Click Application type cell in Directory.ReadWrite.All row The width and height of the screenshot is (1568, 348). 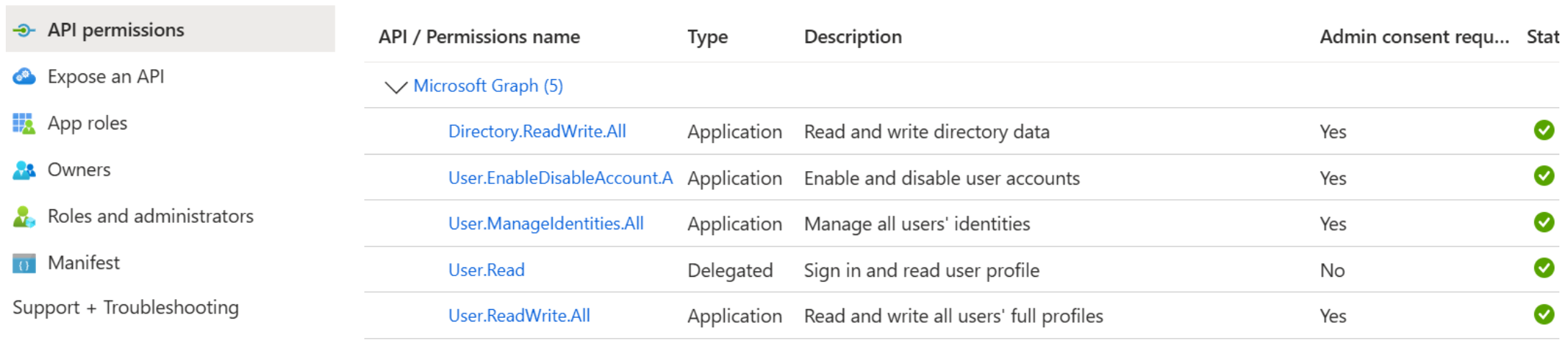[x=735, y=132]
